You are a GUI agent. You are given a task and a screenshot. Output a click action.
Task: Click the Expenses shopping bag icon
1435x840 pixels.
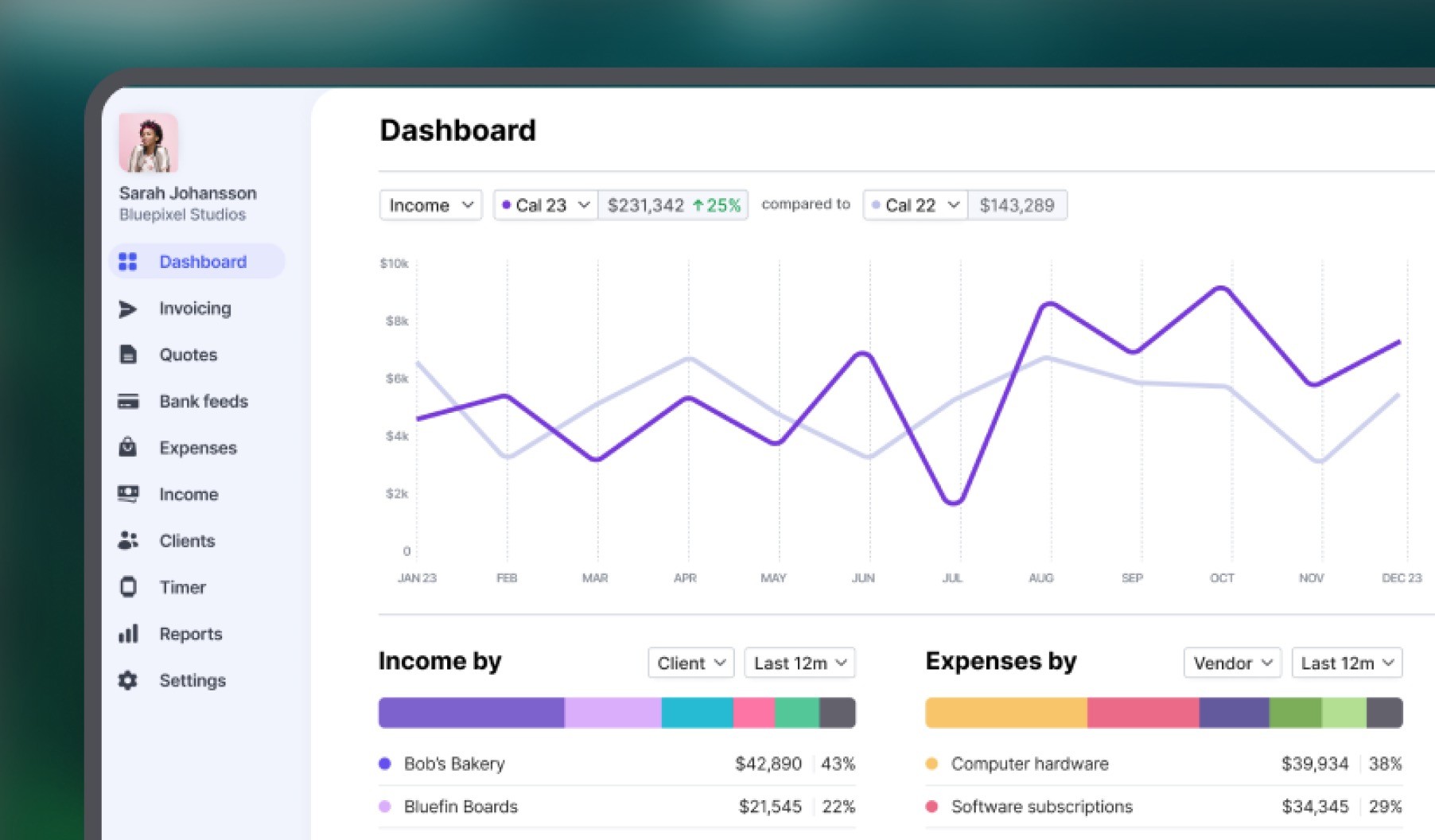(x=127, y=447)
